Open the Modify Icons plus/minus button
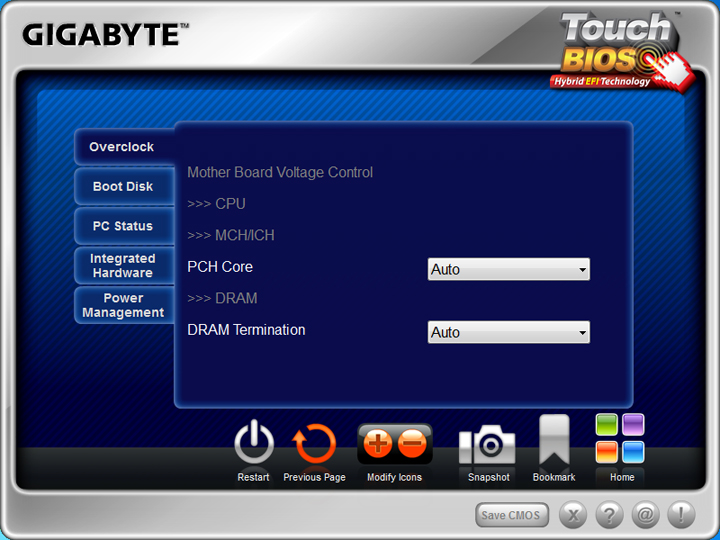The width and height of the screenshot is (720, 540). click(395, 443)
